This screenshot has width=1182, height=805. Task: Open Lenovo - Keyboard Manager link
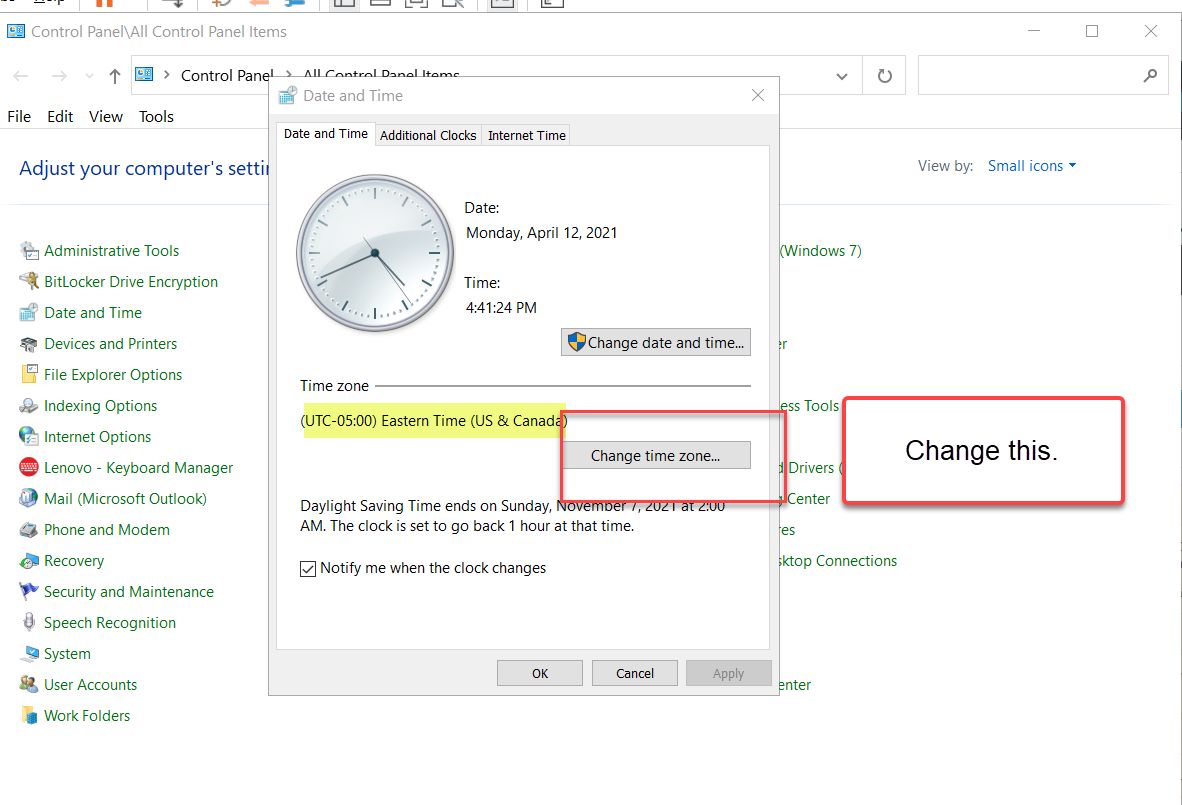pos(139,467)
